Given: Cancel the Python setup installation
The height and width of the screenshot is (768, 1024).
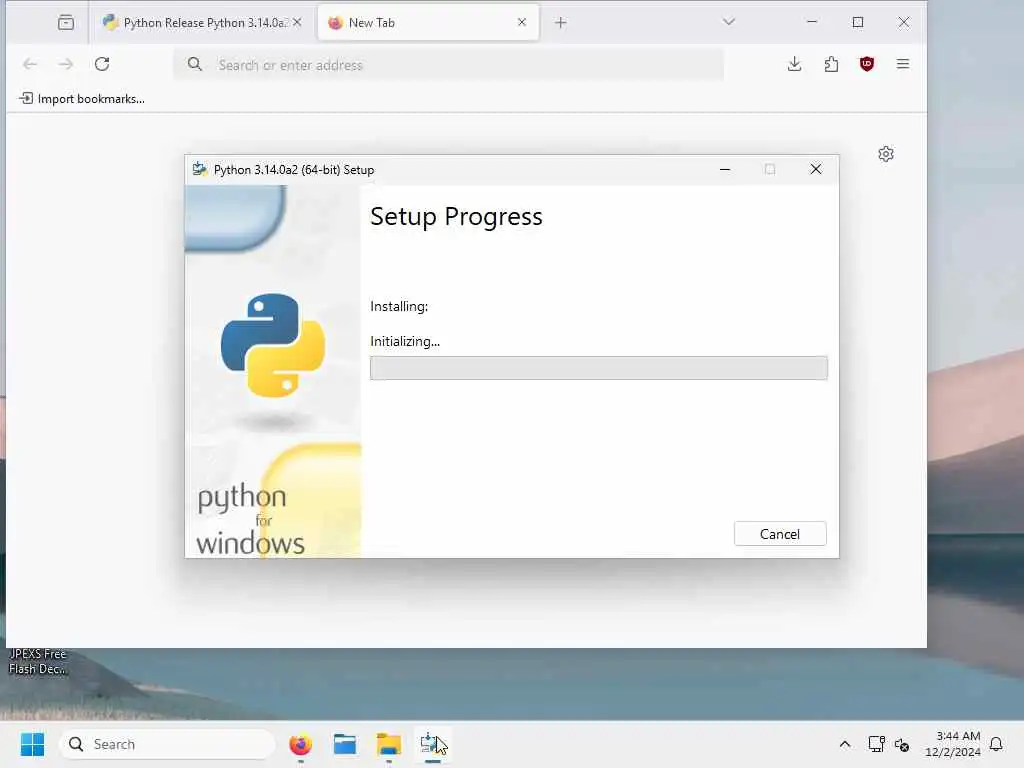Looking at the screenshot, I should click(x=780, y=534).
